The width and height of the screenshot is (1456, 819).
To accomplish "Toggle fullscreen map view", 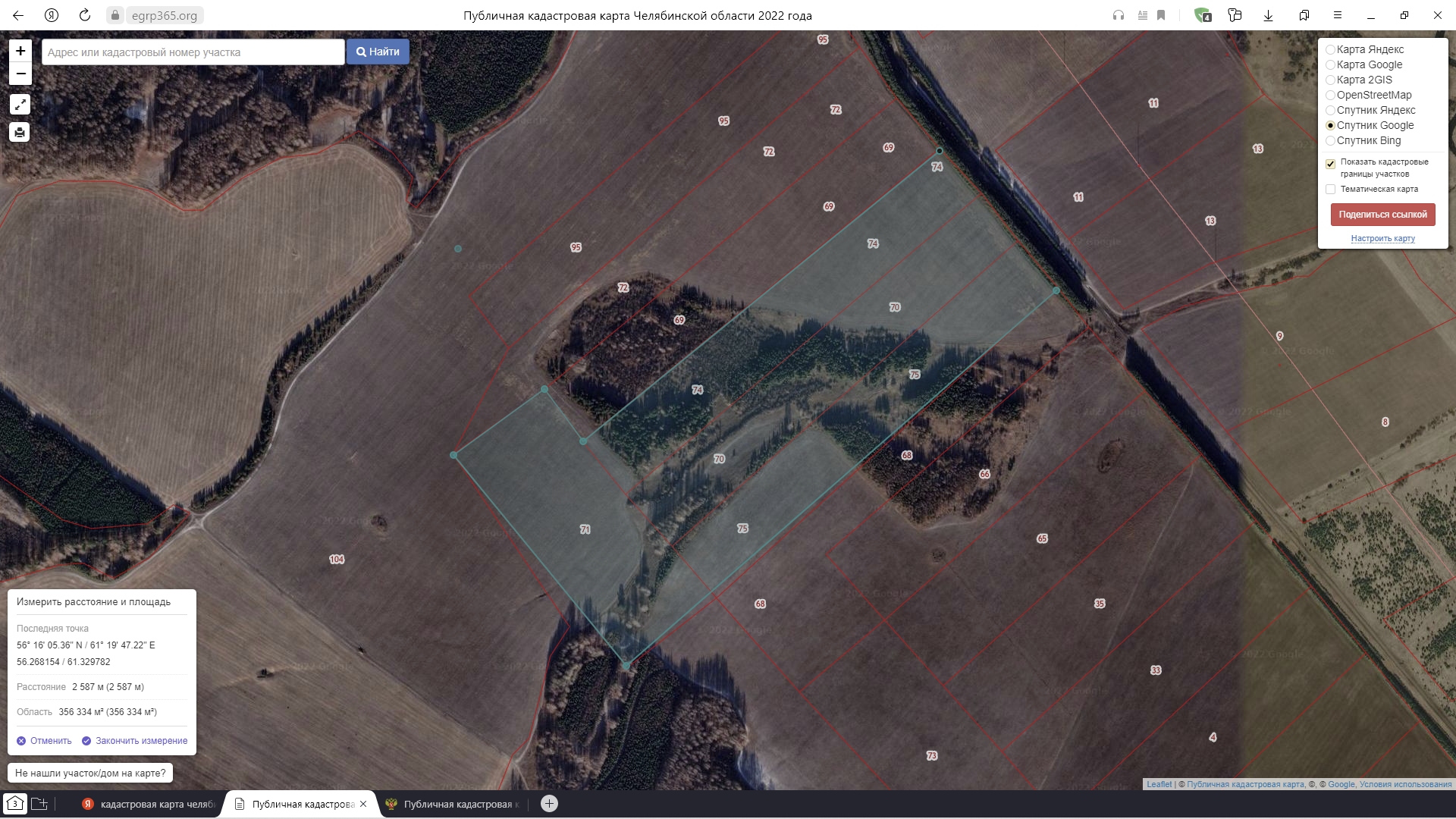I will 20,105.
